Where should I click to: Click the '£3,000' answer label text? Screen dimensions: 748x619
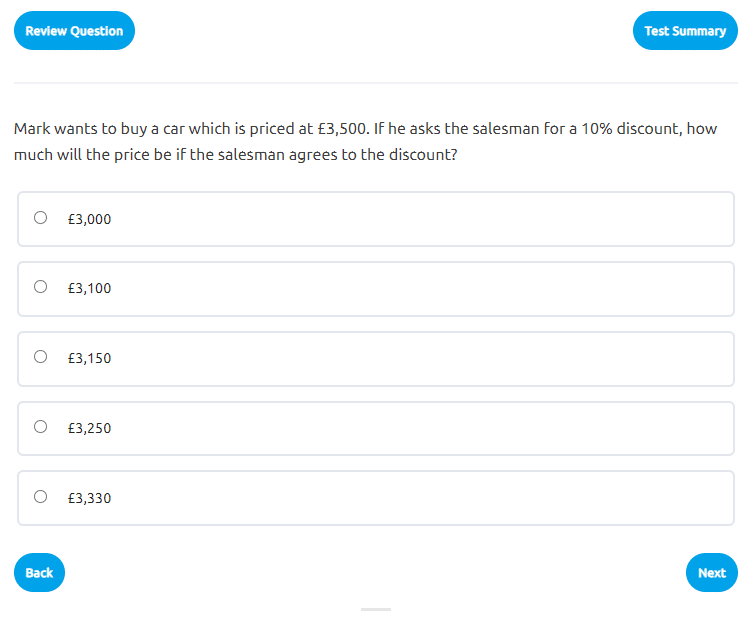89,219
